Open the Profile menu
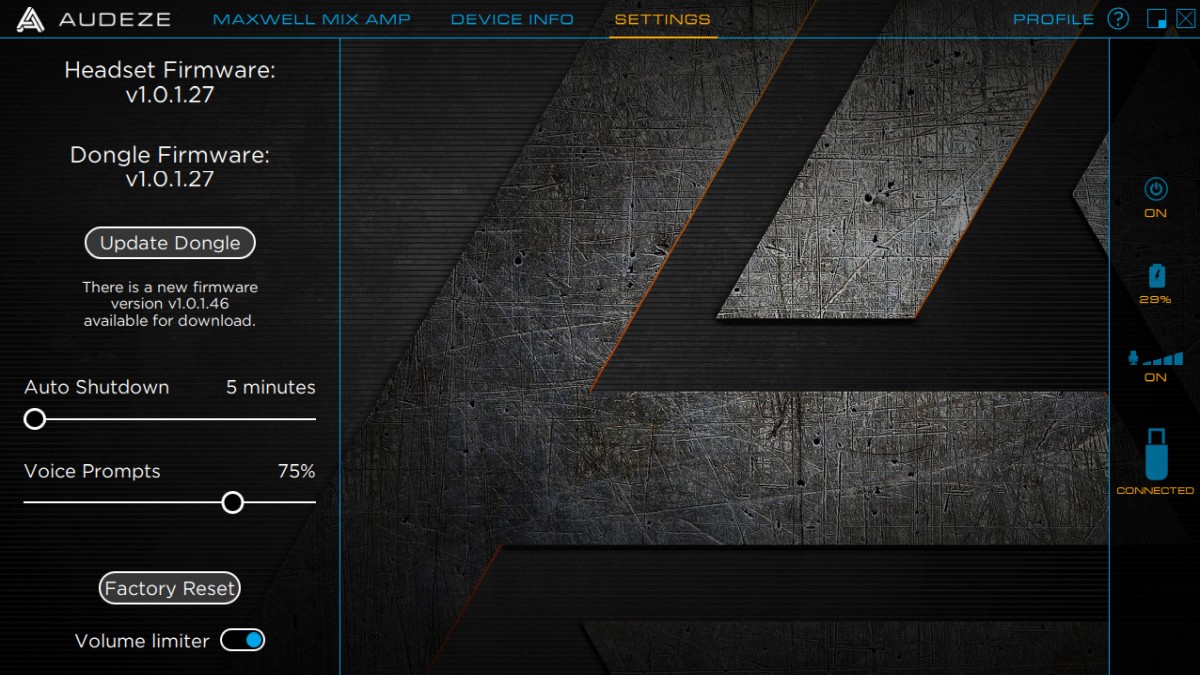Viewport: 1200px width, 675px height. click(1053, 19)
